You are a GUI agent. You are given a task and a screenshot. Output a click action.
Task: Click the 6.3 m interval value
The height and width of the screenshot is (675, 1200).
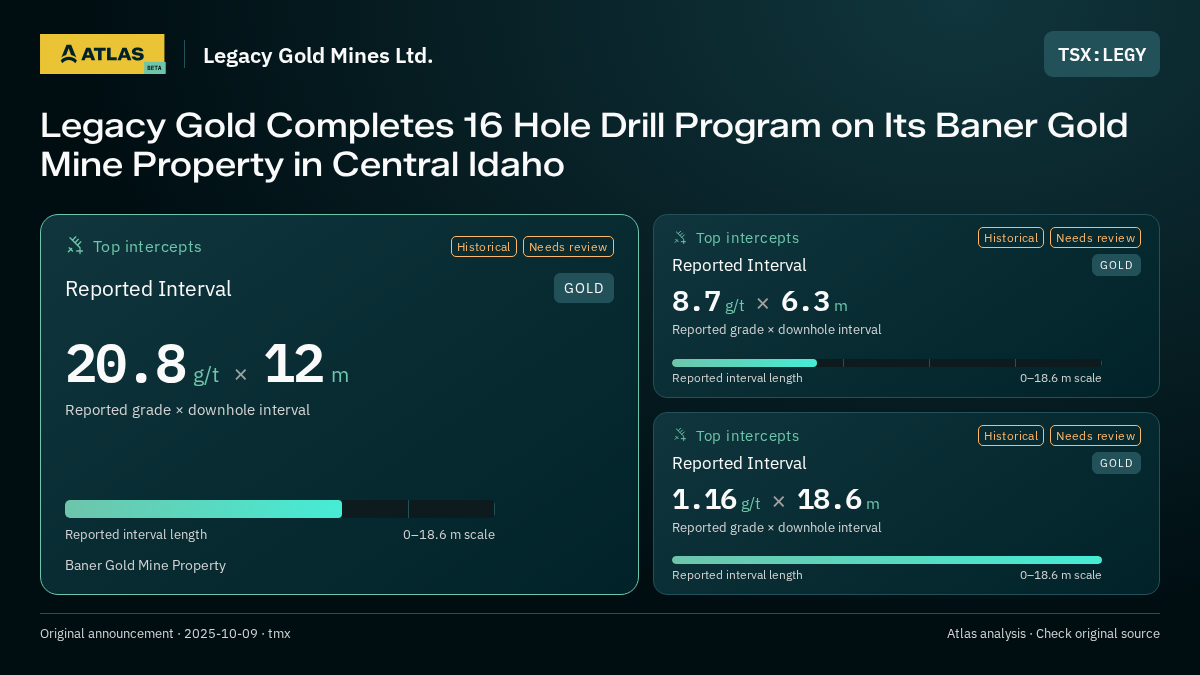[x=814, y=301]
